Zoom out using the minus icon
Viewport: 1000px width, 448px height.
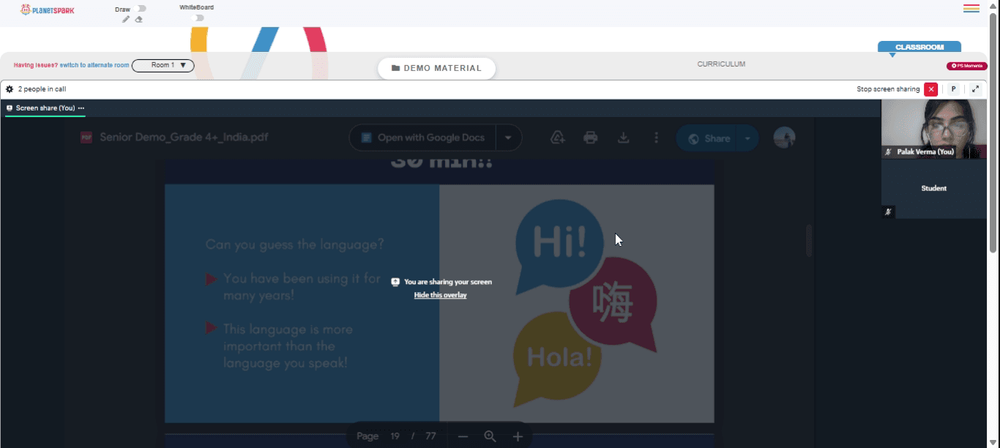pos(463,437)
